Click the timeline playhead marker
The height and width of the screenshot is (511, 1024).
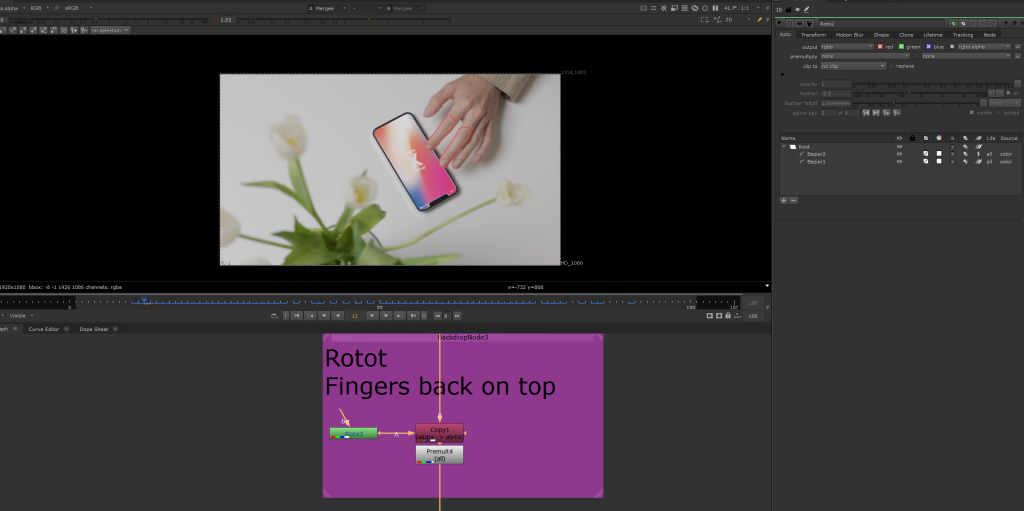[x=144, y=300]
